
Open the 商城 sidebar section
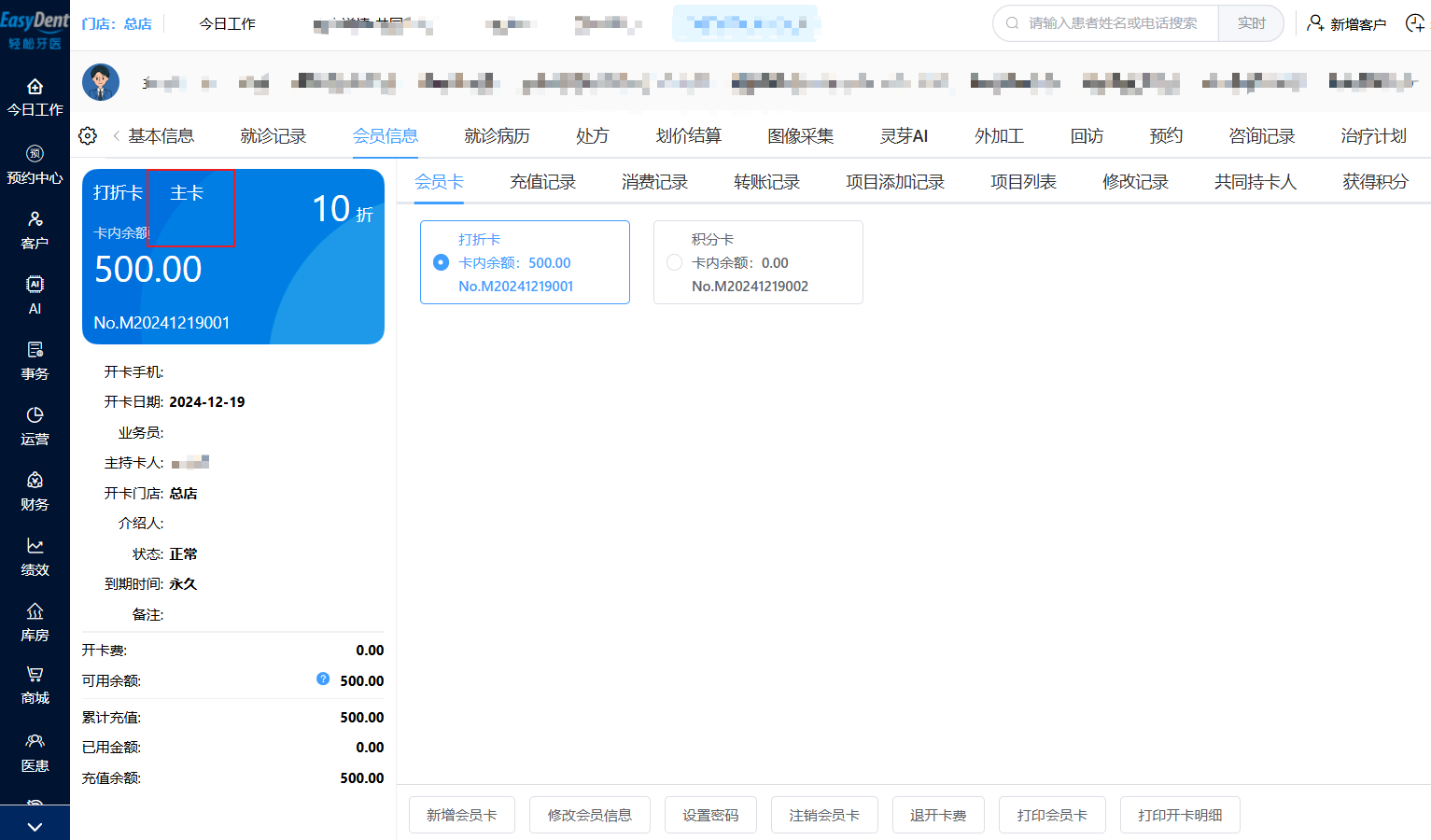[x=35, y=686]
